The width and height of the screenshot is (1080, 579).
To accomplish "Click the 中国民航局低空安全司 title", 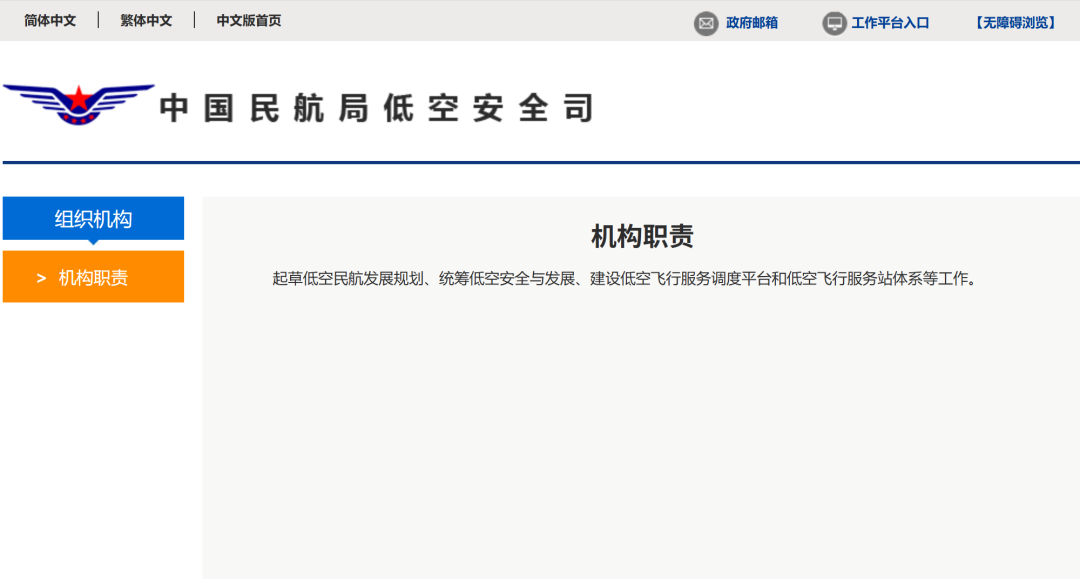I will click(377, 108).
